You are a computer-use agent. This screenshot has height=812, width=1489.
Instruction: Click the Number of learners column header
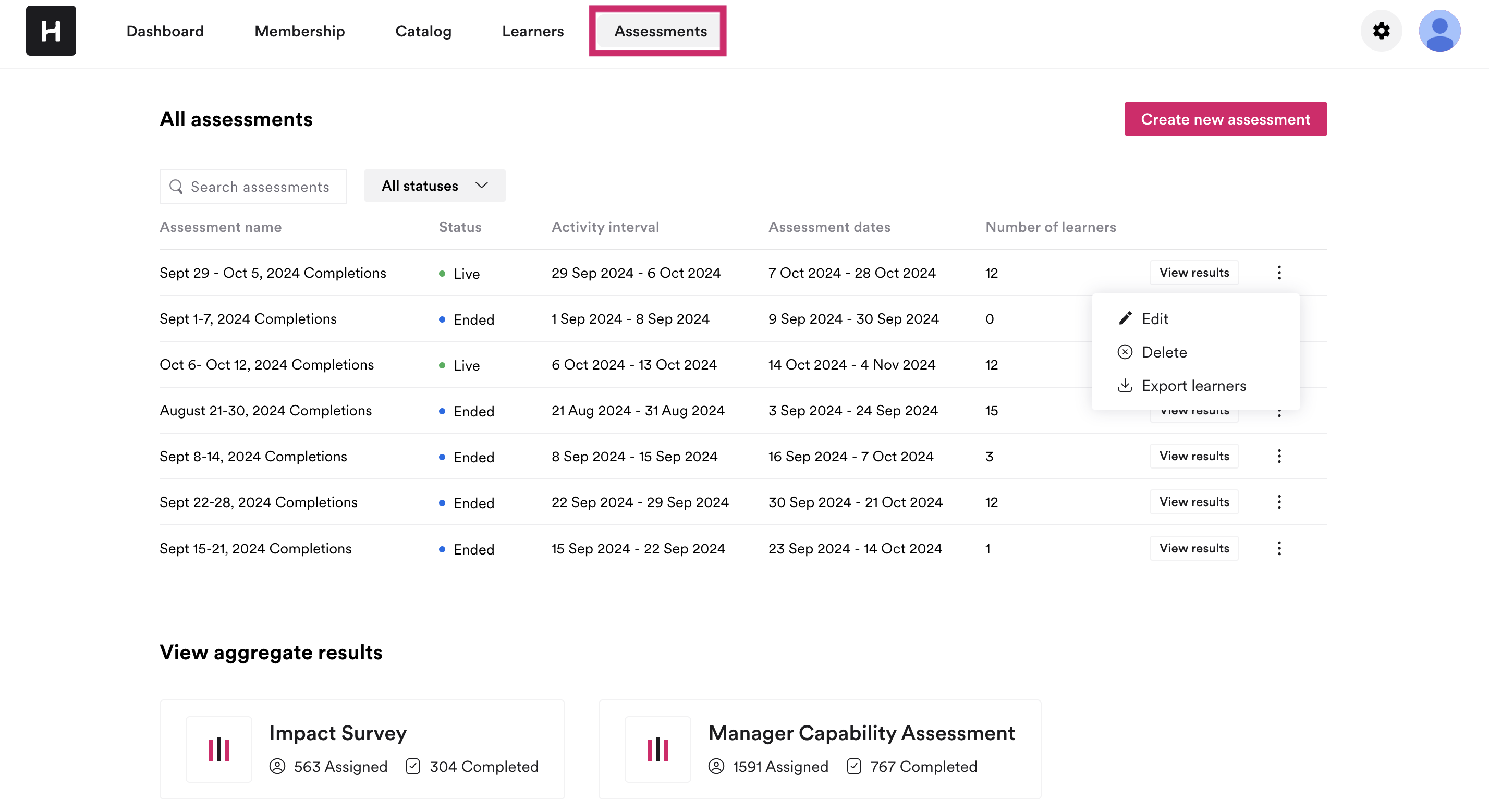[x=1051, y=227]
